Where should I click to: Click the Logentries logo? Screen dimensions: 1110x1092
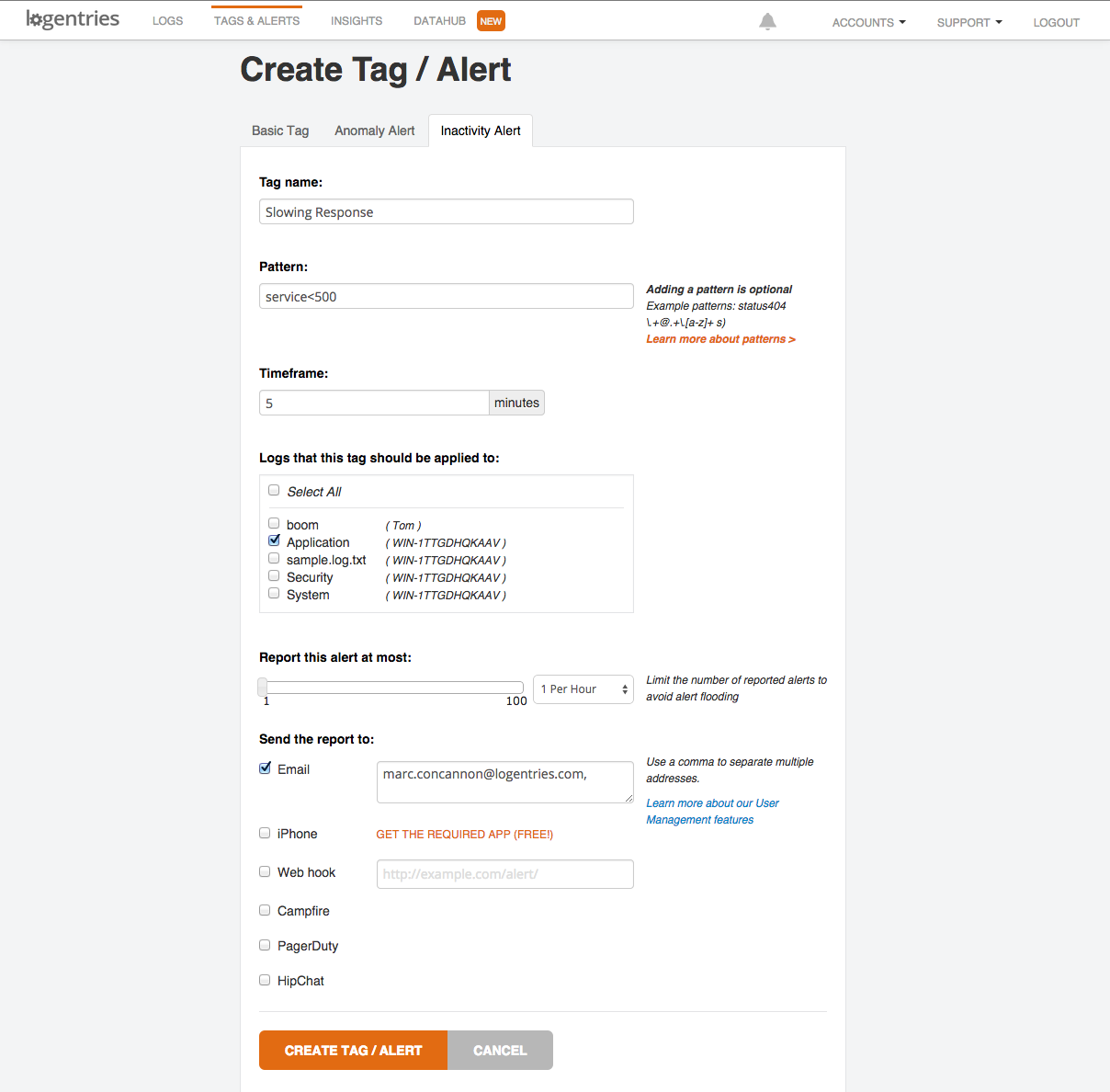[x=73, y=19]
